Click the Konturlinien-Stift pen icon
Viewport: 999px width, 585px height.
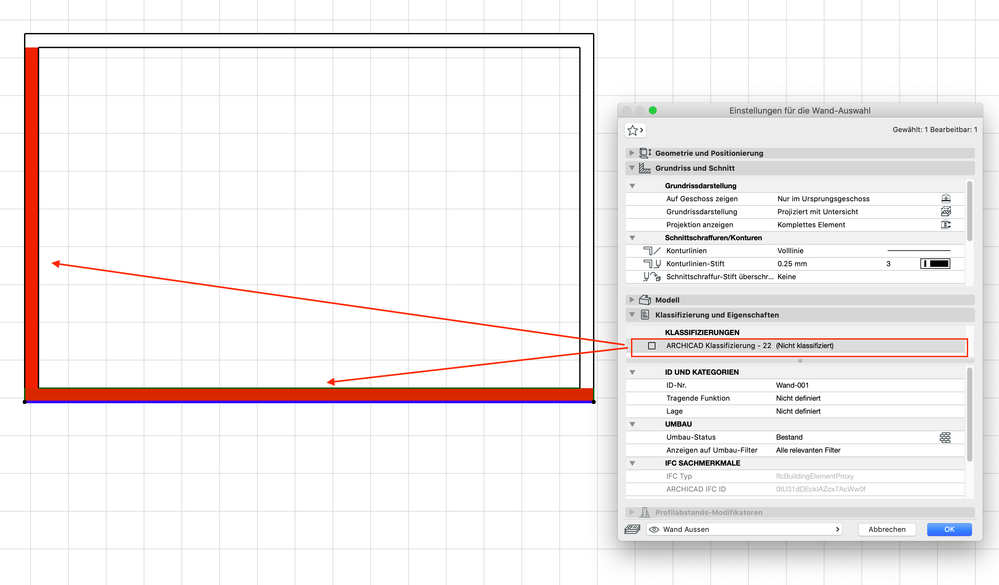(652, 264)
